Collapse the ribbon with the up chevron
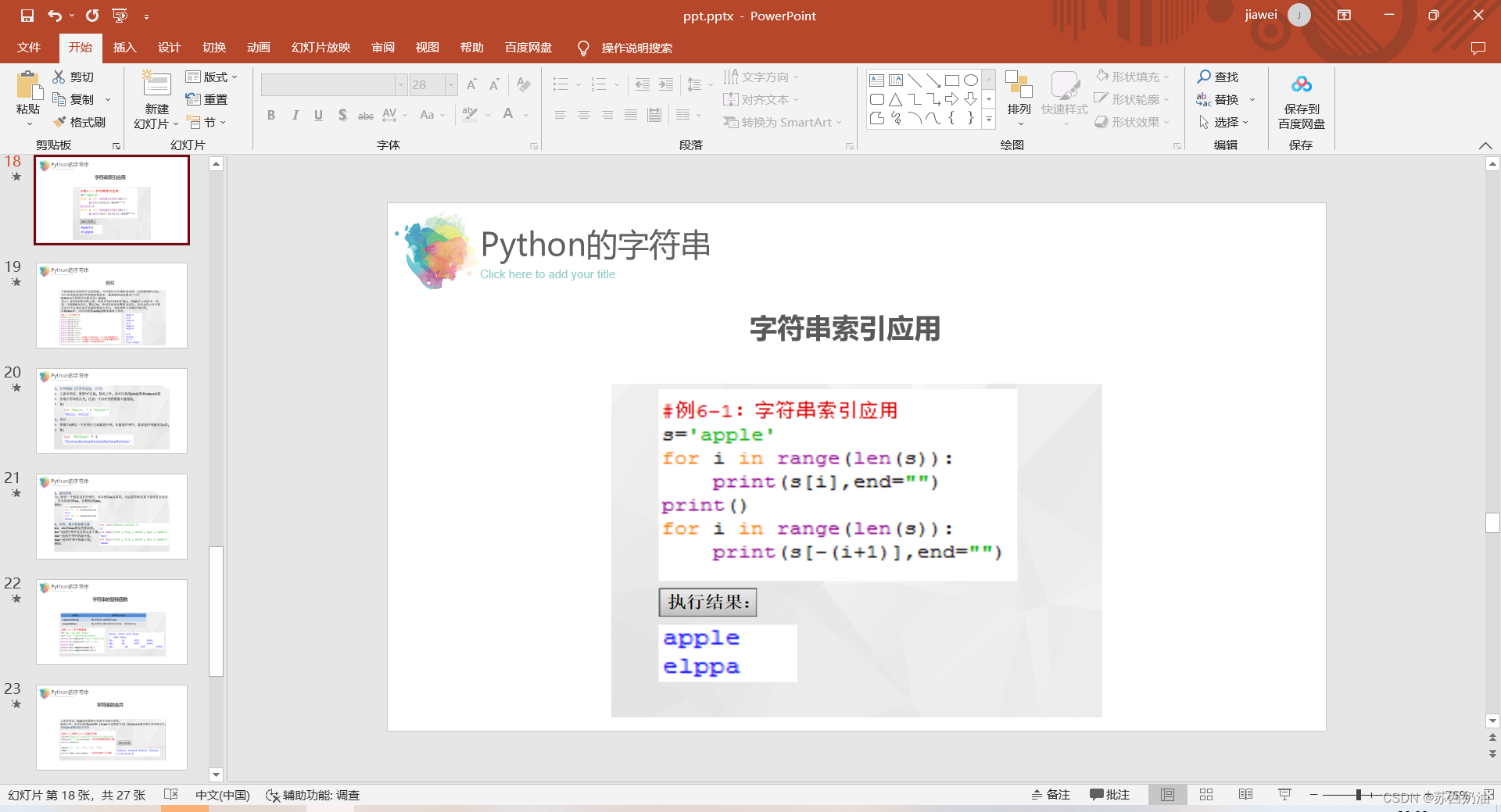This screenshot has height=812, width=1501. pos(1485,145)
